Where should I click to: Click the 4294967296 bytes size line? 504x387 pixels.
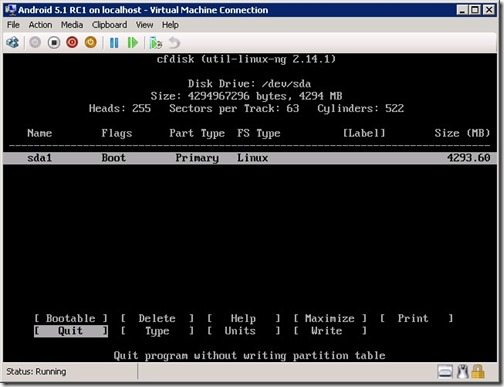point(246,96)
